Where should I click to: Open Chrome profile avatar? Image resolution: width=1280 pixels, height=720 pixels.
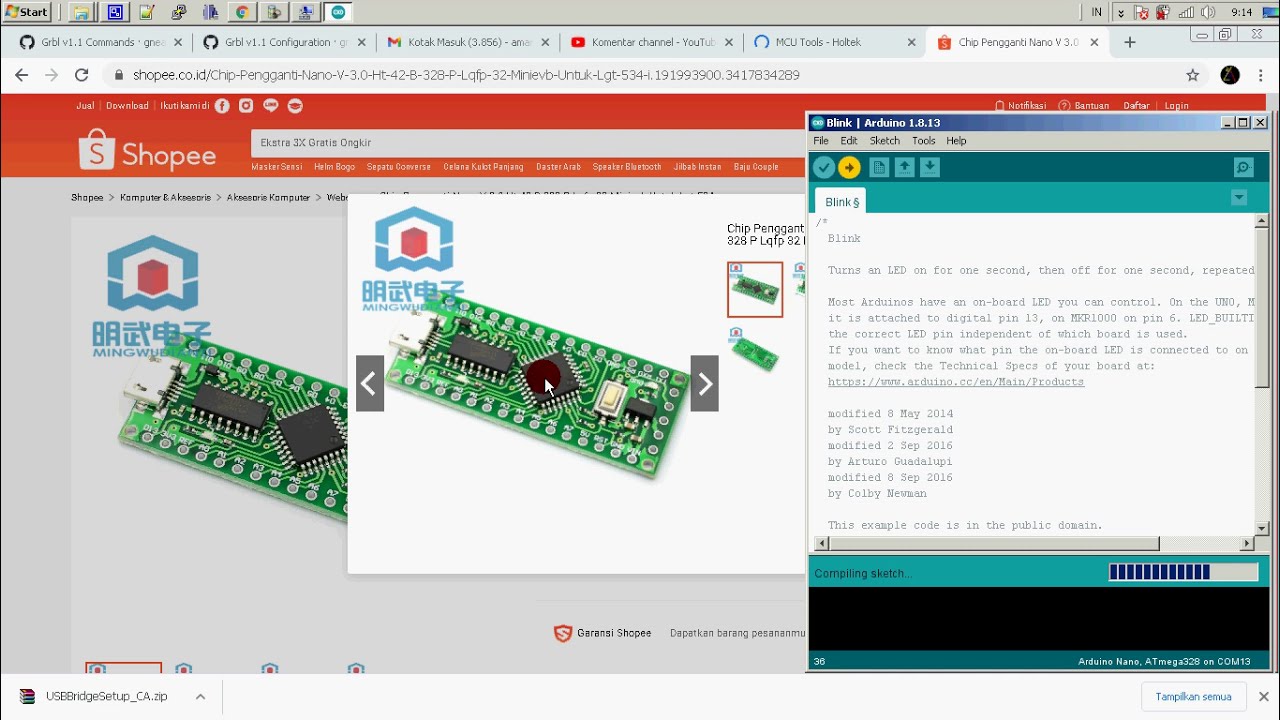coord(1230,75)
